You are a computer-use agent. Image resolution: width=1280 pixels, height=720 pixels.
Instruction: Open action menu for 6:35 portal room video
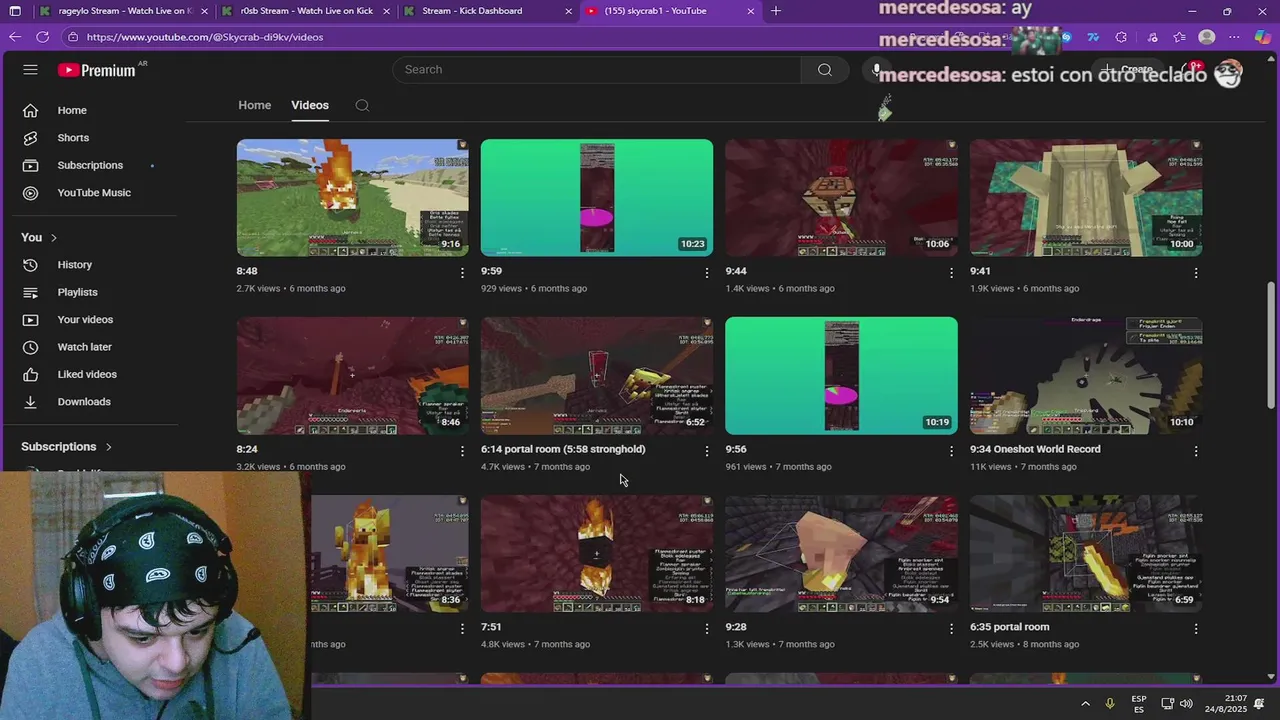click(x=1195, y=629)
